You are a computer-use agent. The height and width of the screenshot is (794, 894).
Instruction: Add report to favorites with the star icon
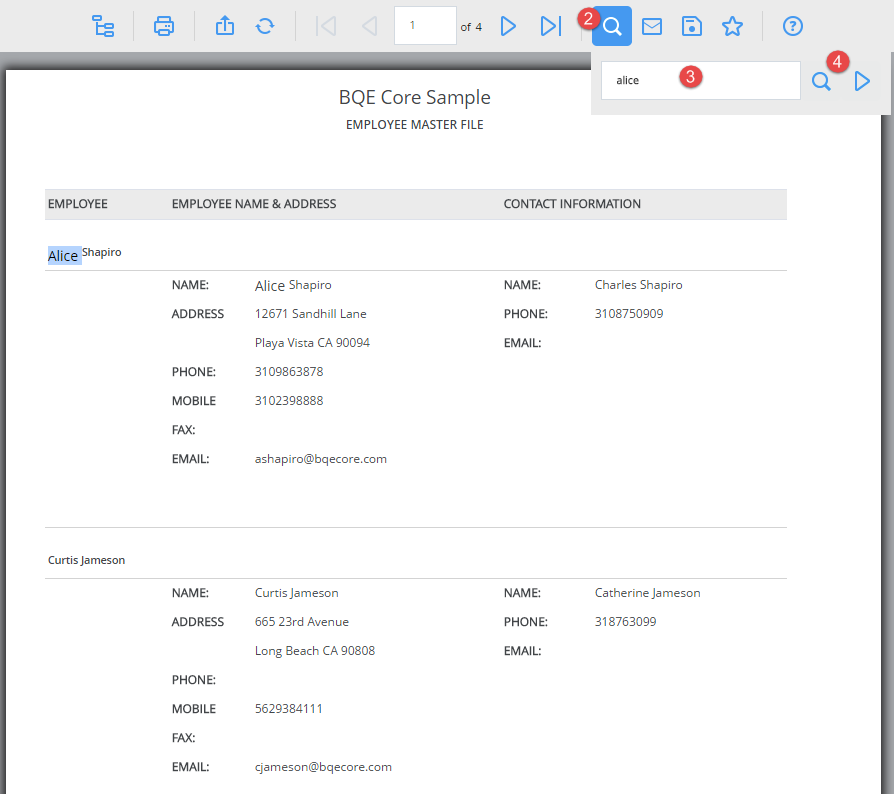point(732,26)
